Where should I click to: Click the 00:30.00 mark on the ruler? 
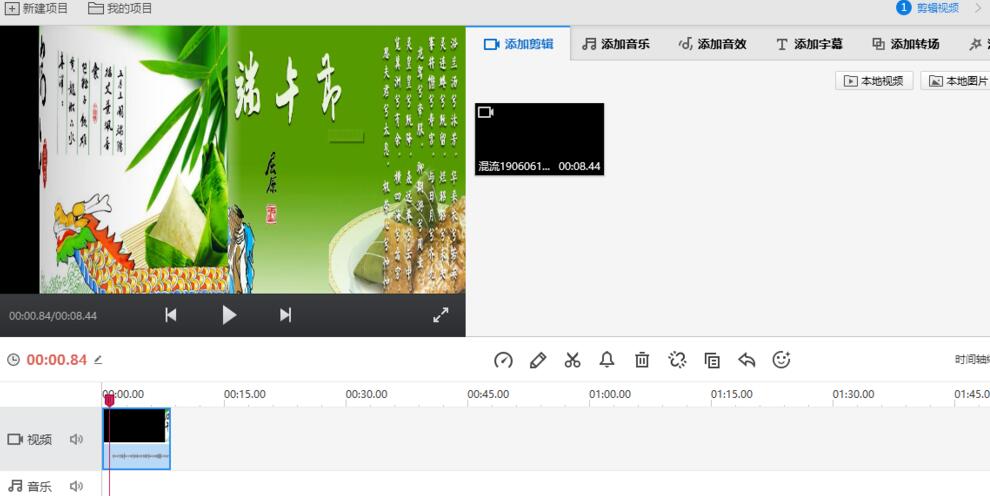pos(367,394)
